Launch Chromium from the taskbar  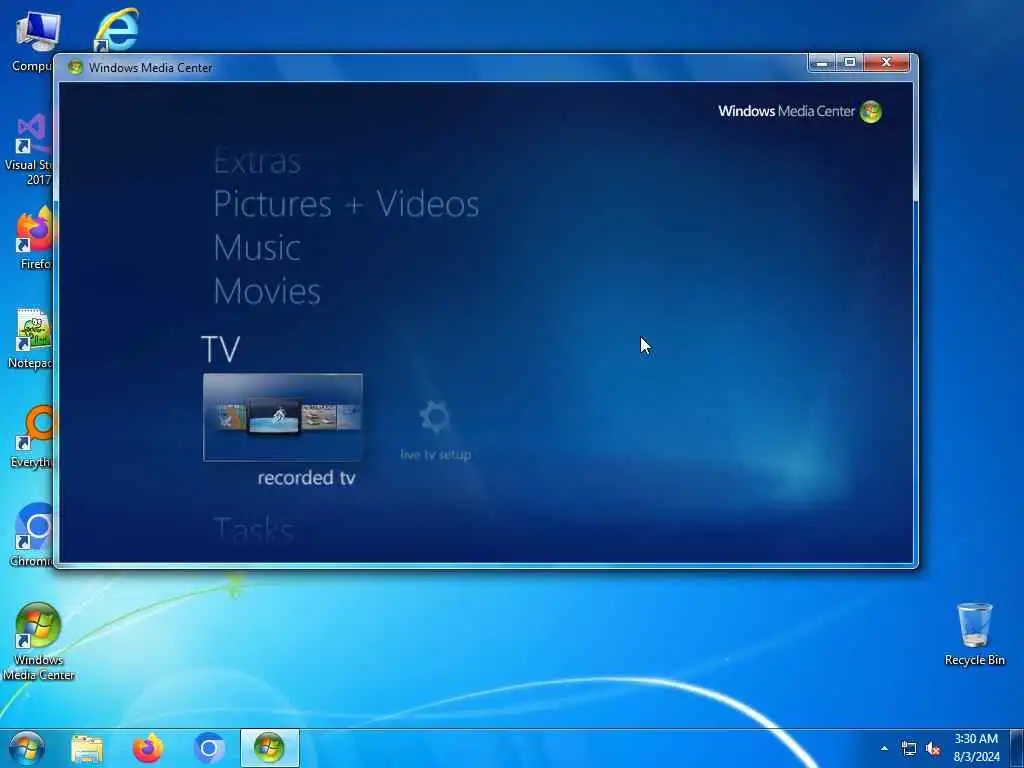(x=209, y=748)
